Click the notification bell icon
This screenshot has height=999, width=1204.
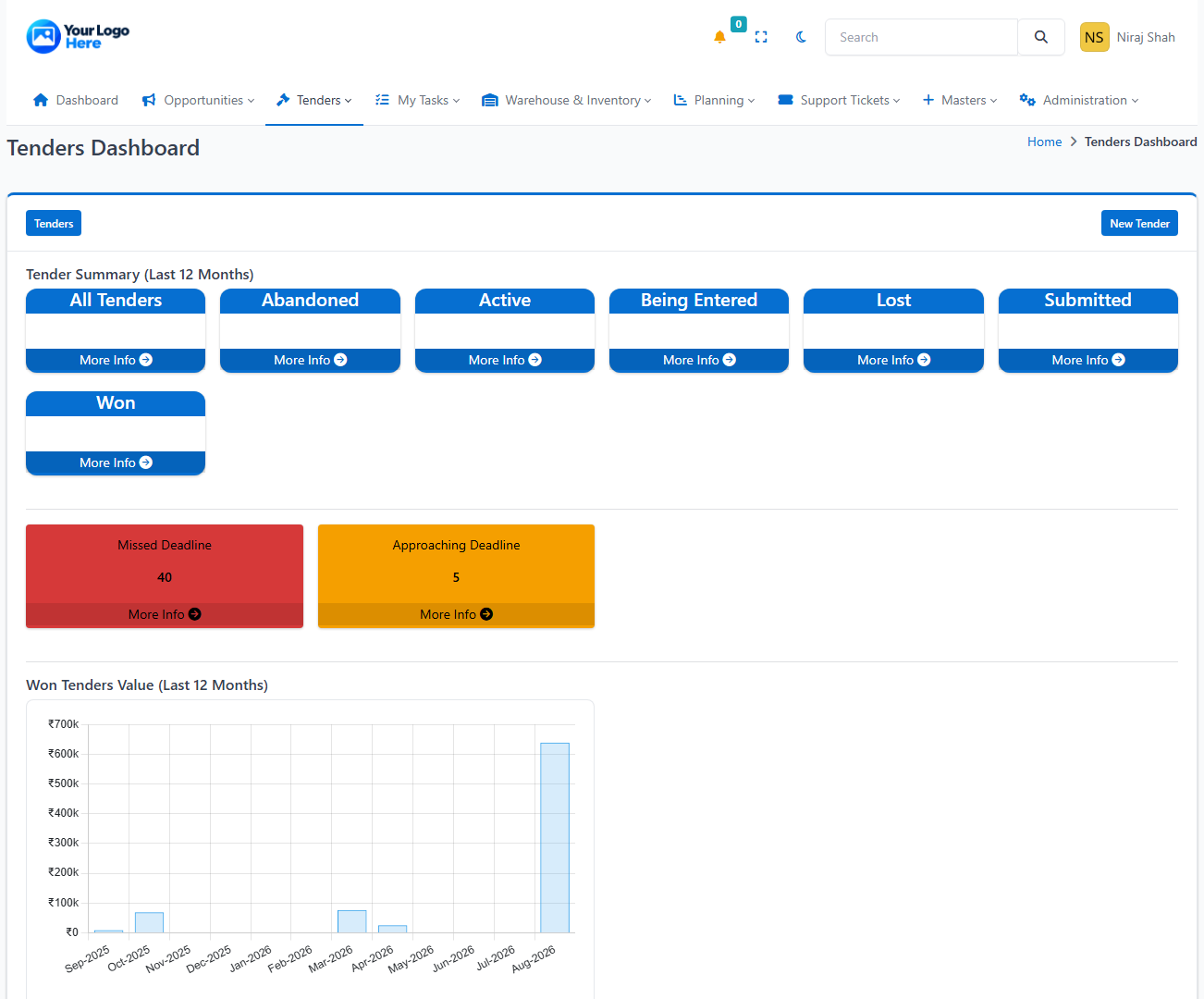point(719,37)
